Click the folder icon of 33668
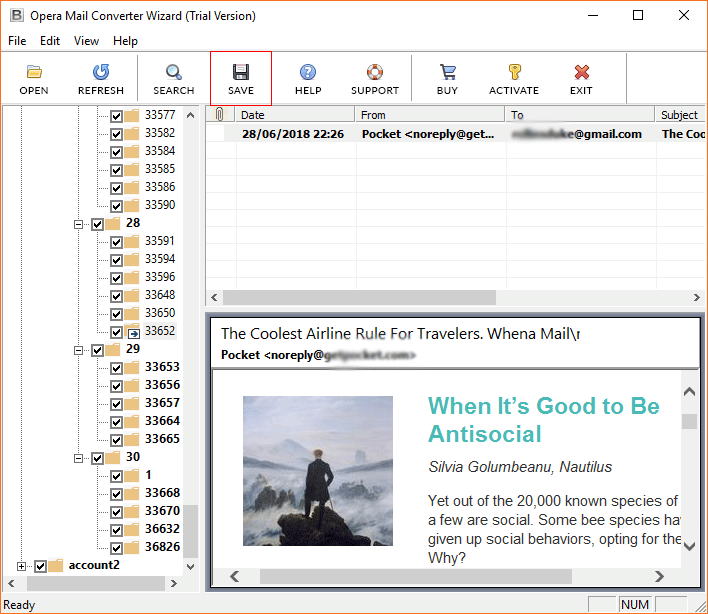 click(x=132, y=493)
